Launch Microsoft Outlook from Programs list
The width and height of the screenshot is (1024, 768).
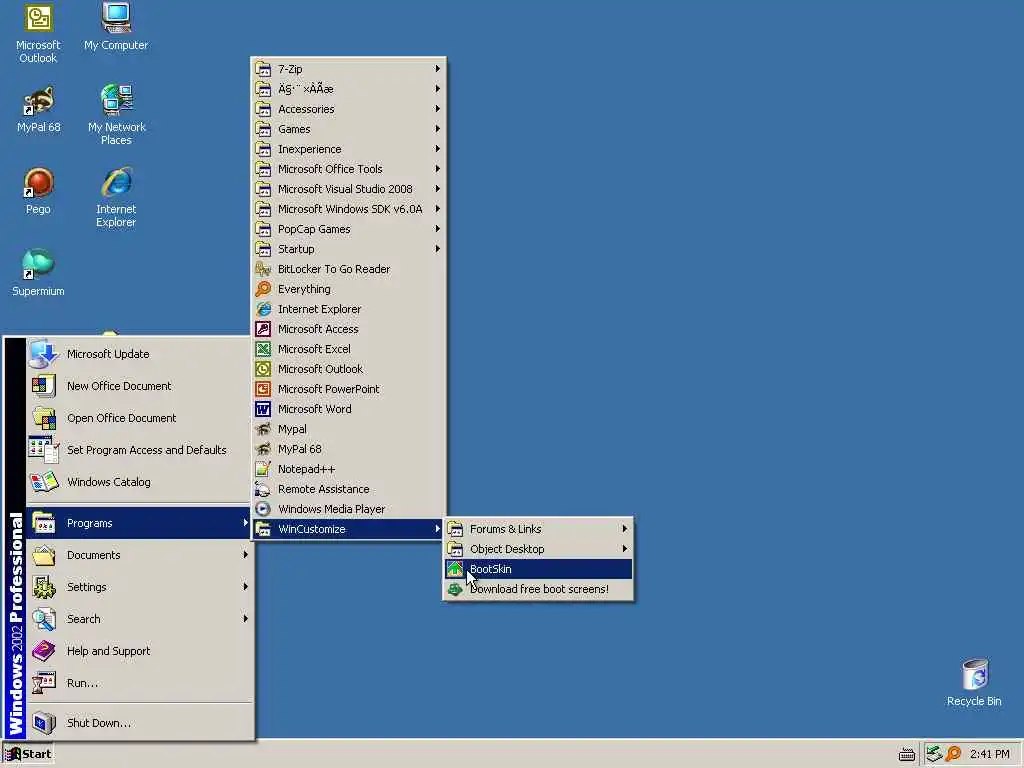click(349, 369)
